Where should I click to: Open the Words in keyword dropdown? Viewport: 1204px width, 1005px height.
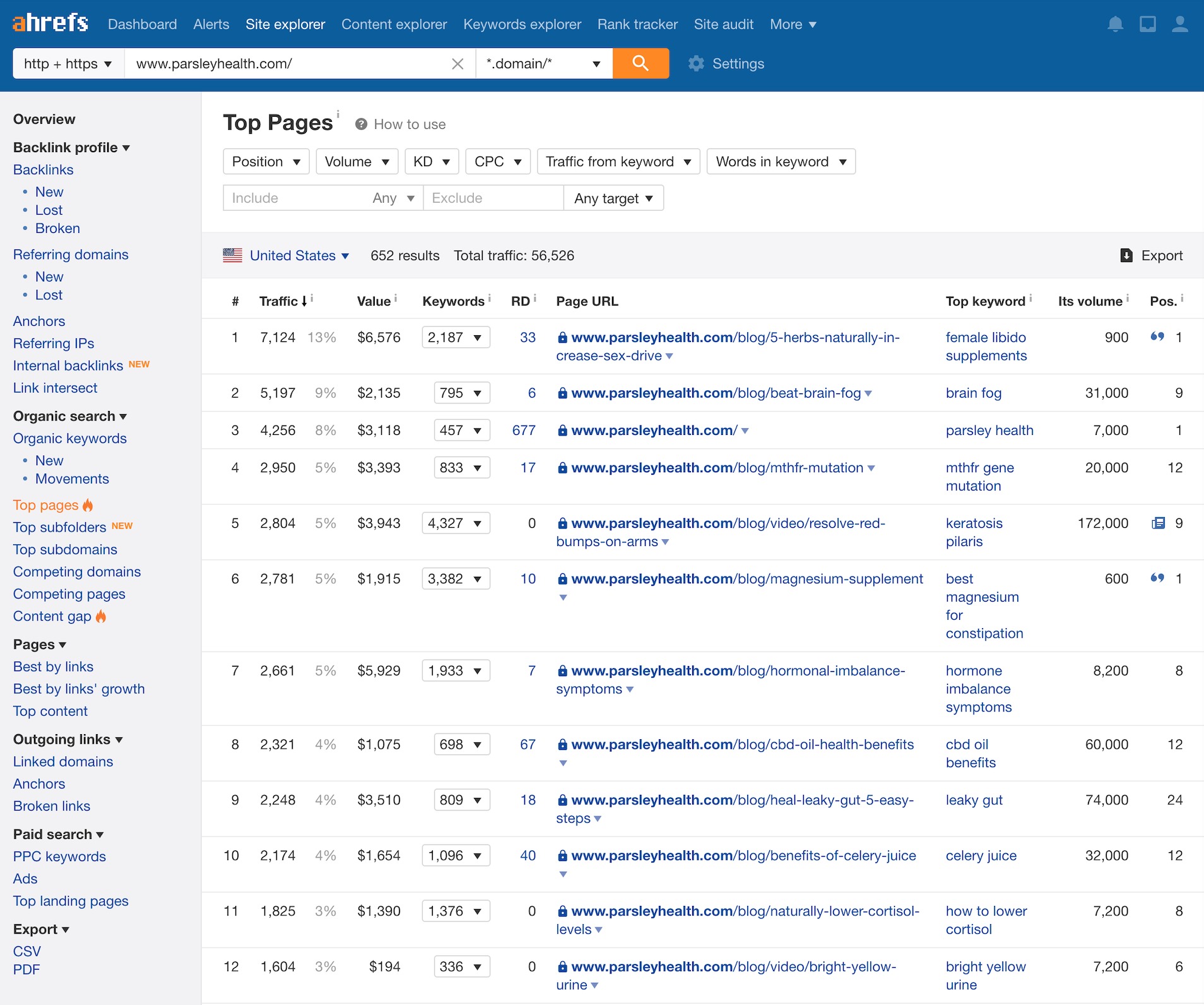(781, 162)
